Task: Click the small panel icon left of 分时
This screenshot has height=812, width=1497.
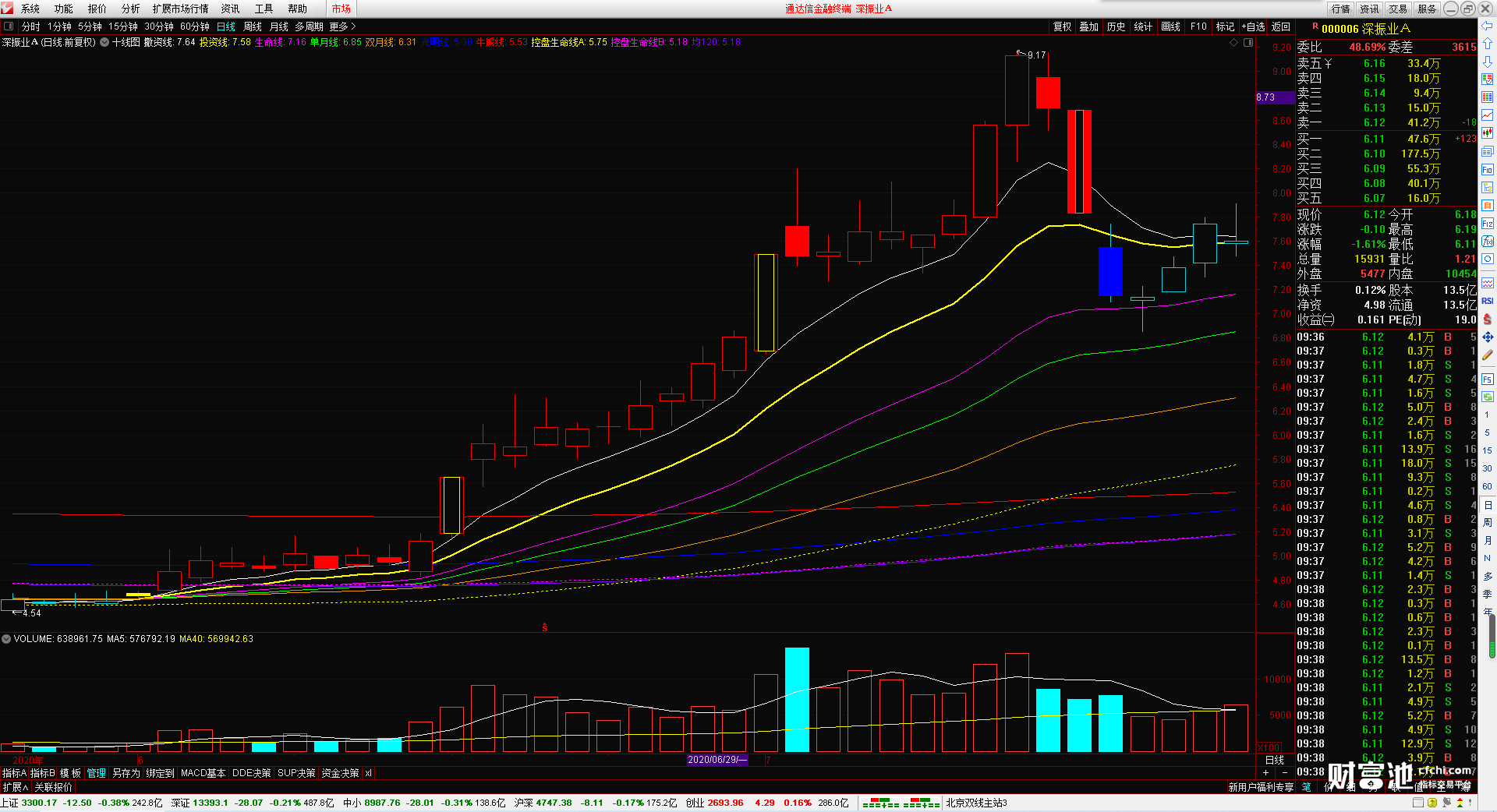Action: 9,26
